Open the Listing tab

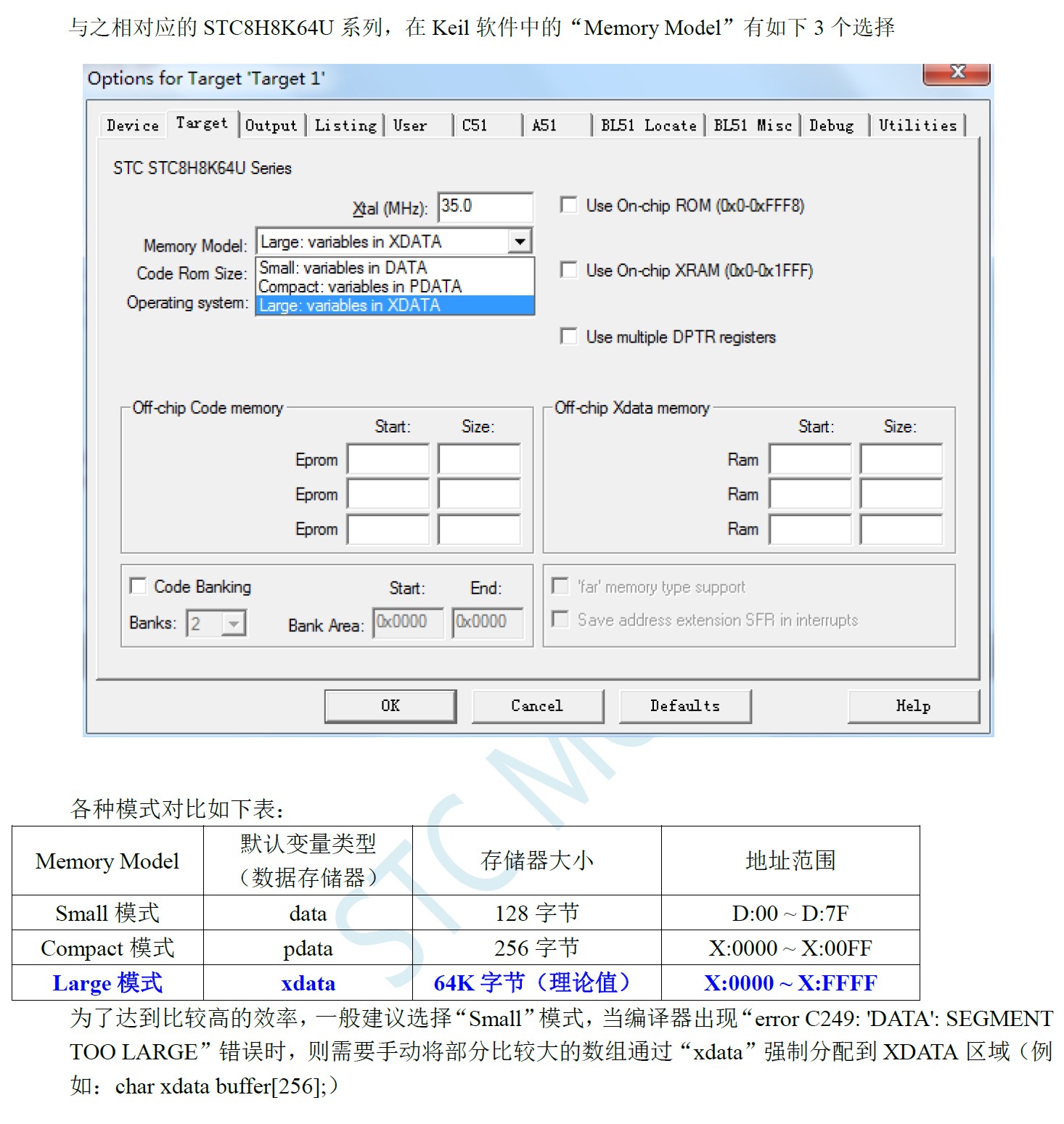coord(345,126)
